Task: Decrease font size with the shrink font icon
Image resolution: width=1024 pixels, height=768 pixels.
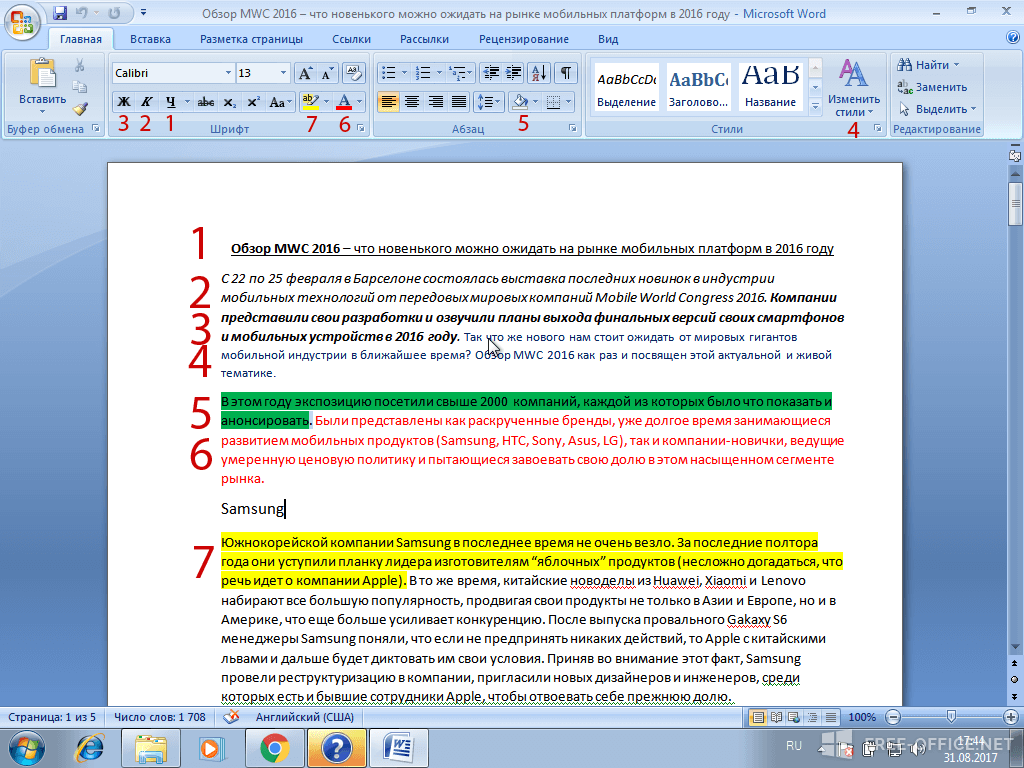Action: (327, 73)
